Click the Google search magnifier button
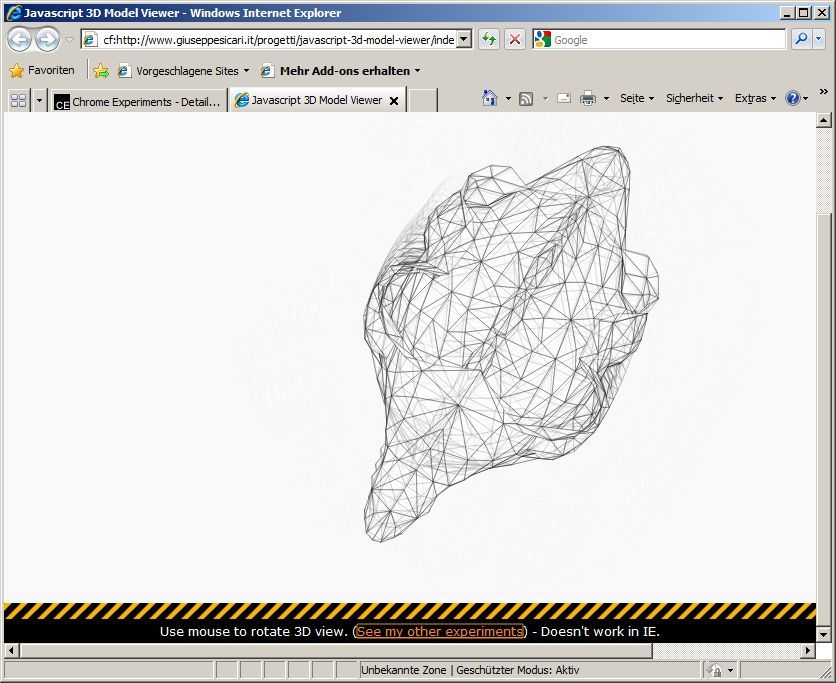 [x=801, y=39]
